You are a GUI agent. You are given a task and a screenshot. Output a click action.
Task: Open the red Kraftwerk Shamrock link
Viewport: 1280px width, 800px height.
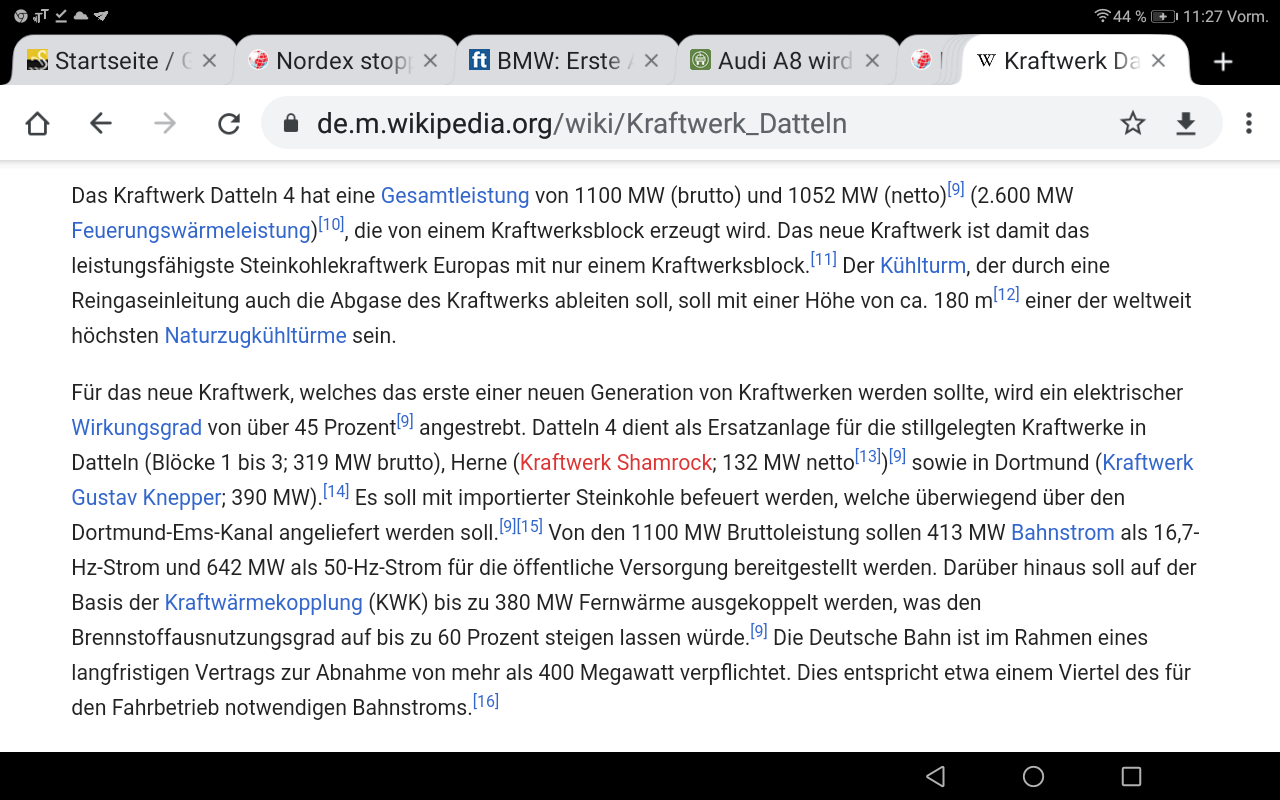point(616,462)
